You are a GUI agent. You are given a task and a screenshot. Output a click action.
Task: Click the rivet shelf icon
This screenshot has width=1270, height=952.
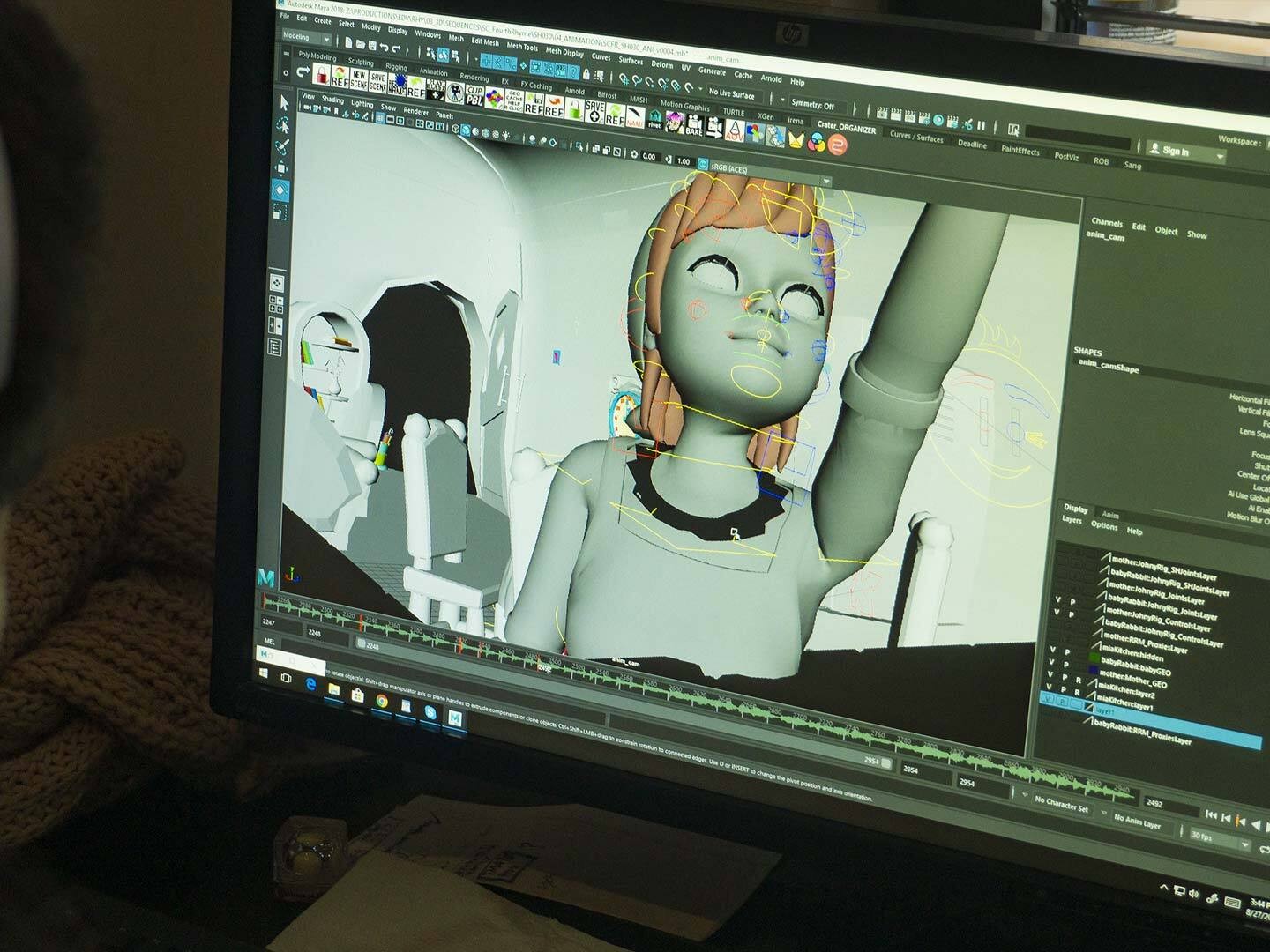pyautogui.click(x=654, y=119)
